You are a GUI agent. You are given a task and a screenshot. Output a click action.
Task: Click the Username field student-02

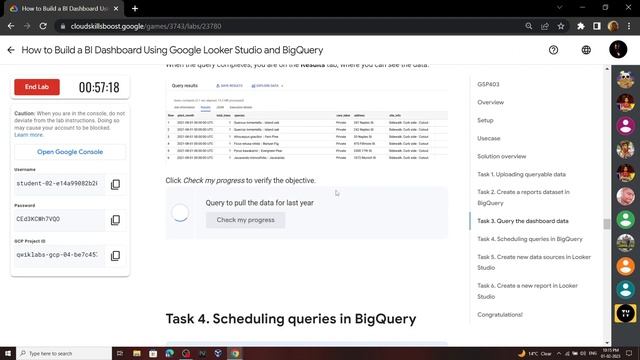[x=59, y=184]
